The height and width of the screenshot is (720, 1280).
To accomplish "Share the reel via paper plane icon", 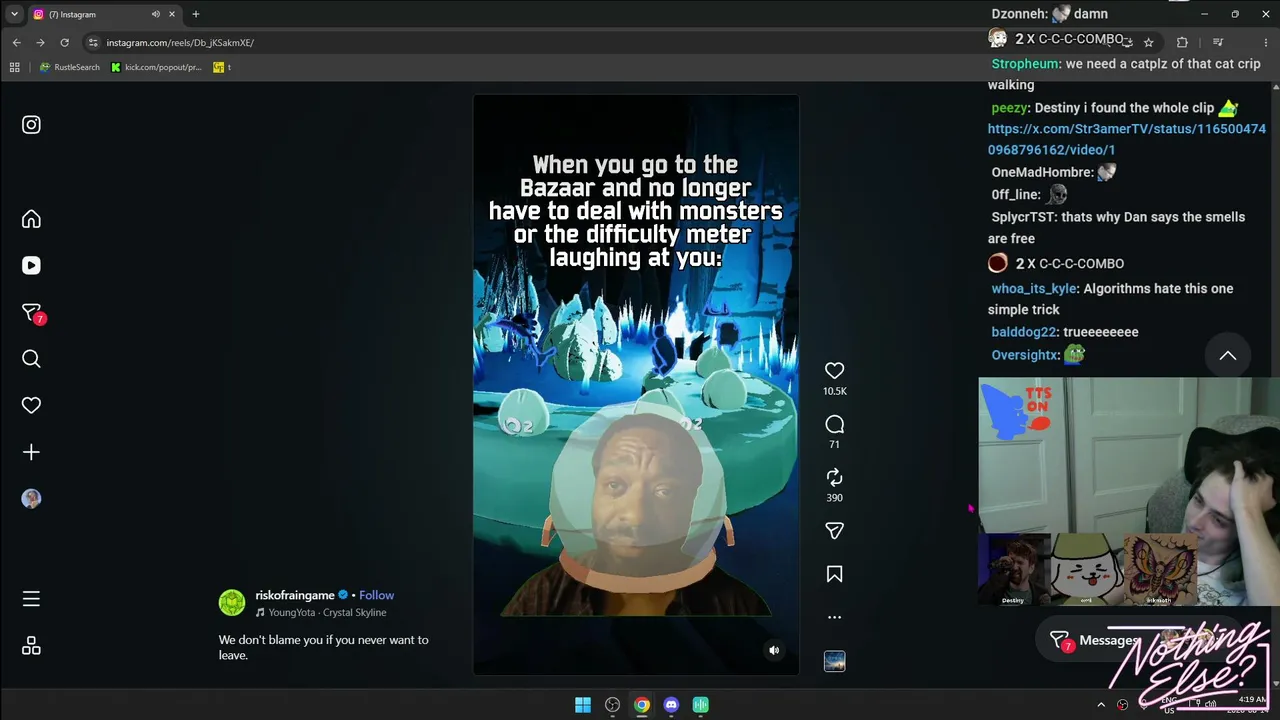I will point(834,531).
